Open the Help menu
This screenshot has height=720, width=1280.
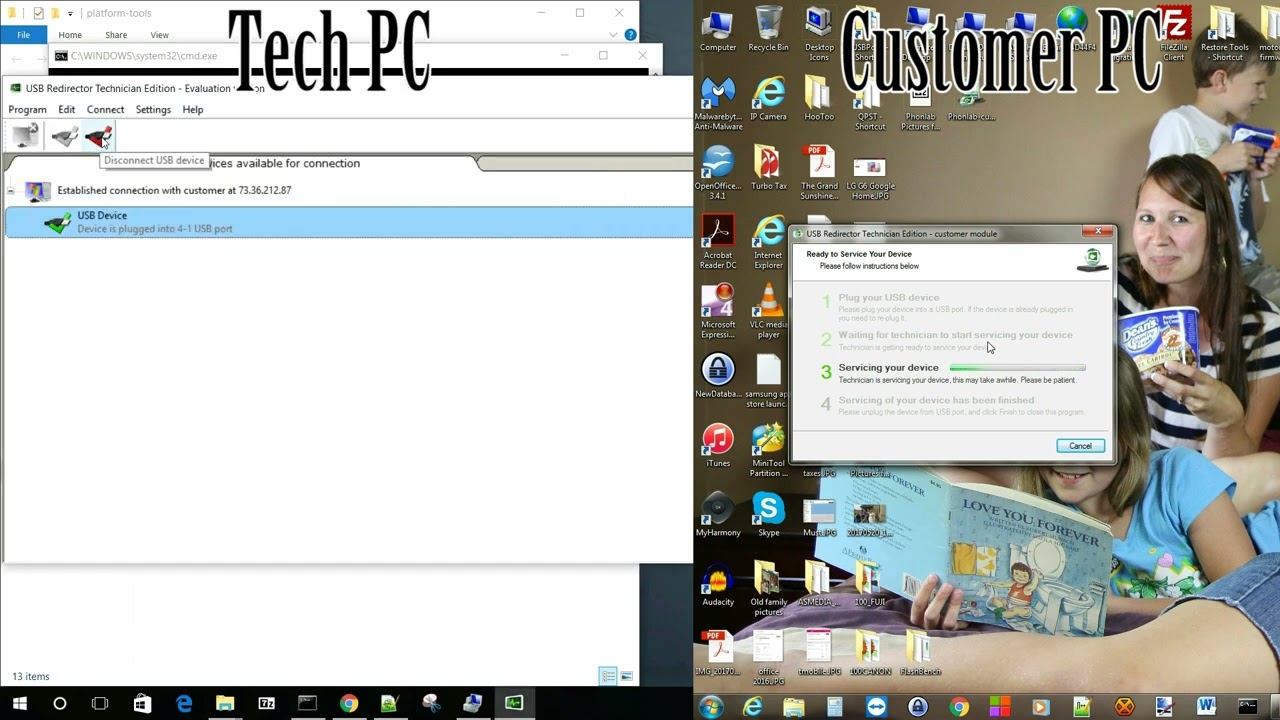(x=193, y=109)
